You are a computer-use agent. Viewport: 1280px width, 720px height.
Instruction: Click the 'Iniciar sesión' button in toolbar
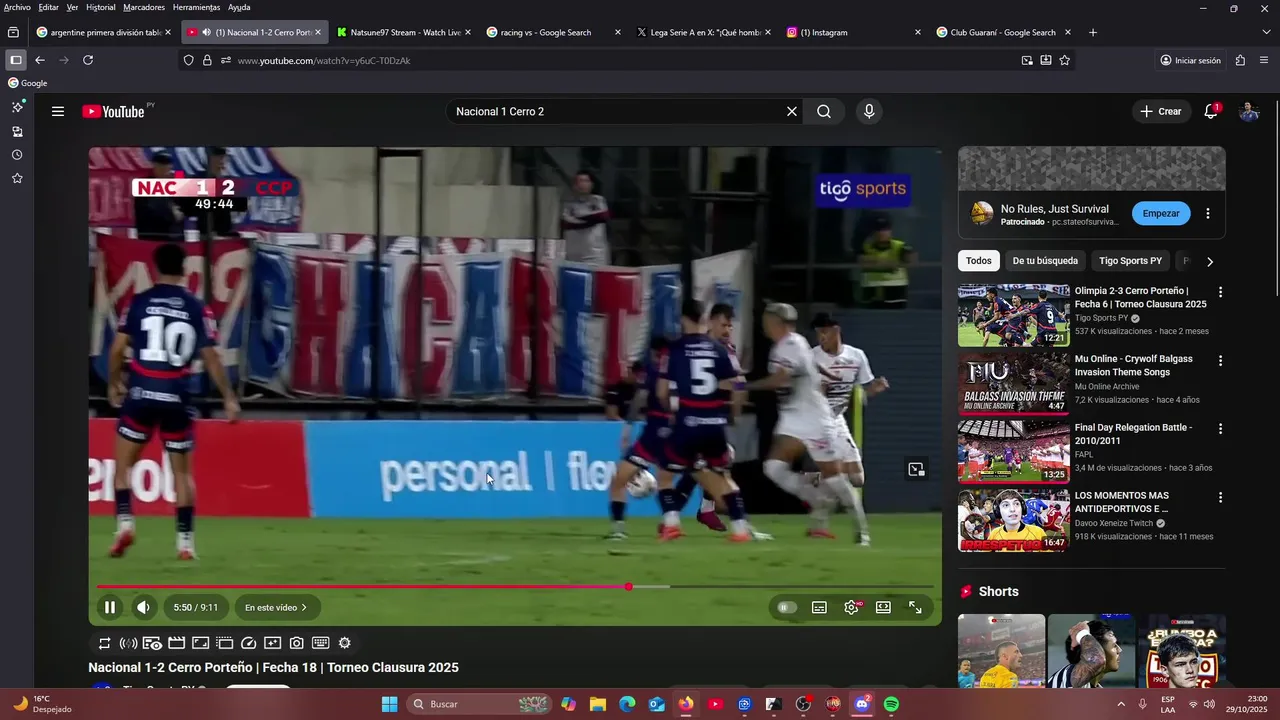1190,60
